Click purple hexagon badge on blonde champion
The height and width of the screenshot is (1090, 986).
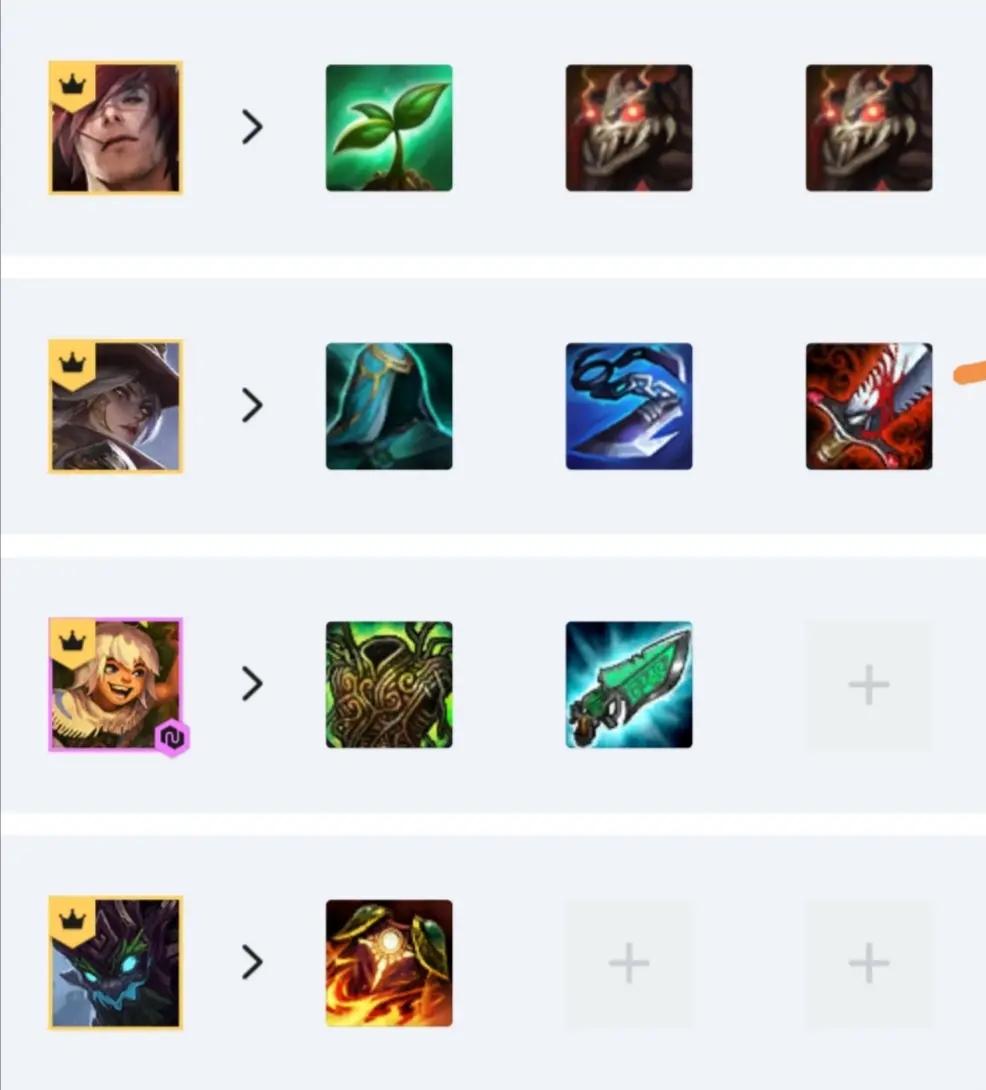pos(172,738)
